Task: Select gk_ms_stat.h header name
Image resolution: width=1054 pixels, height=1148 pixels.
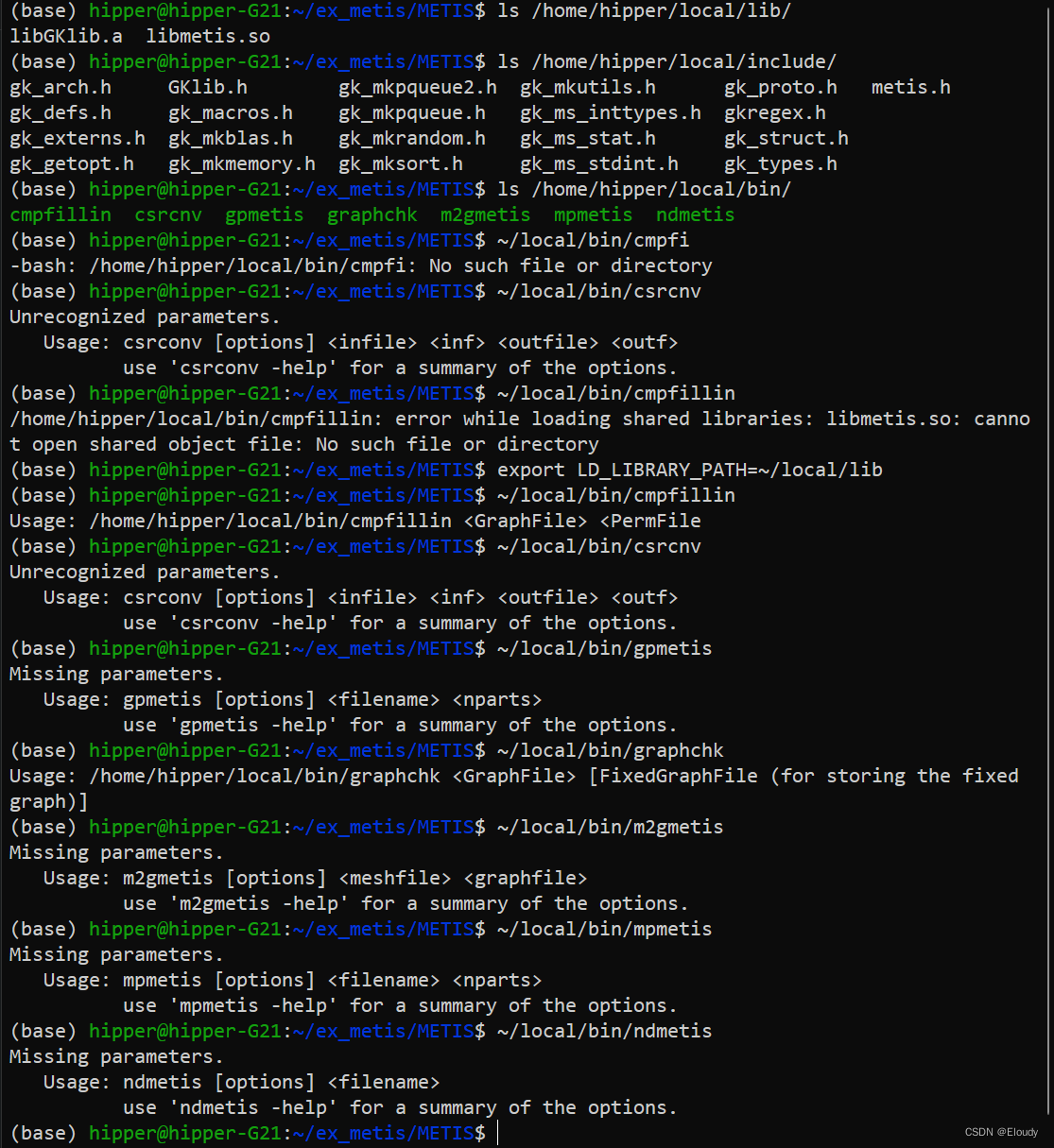Action: click(588, 138)
